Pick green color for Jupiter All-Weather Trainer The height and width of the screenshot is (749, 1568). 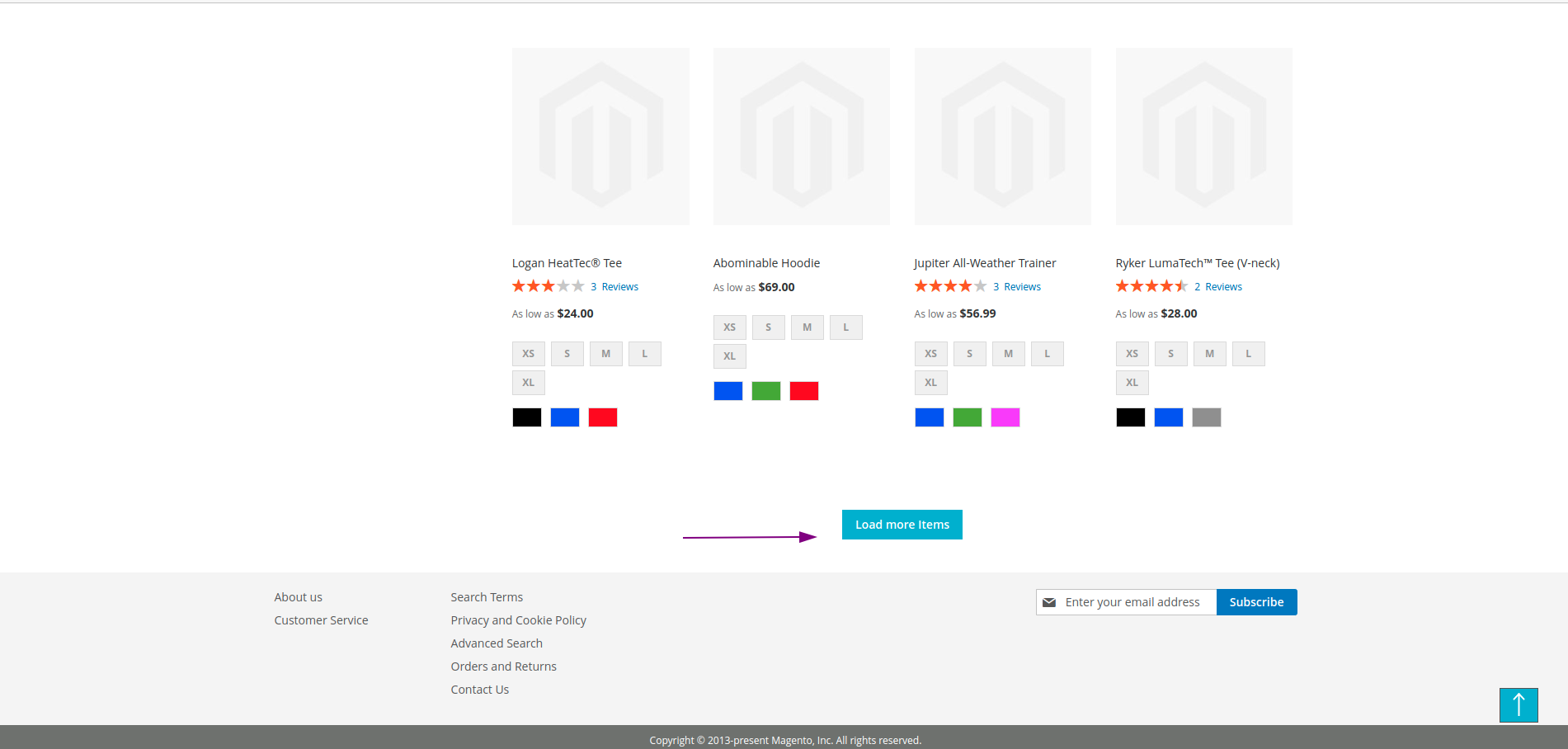click(x=968, y=417)
